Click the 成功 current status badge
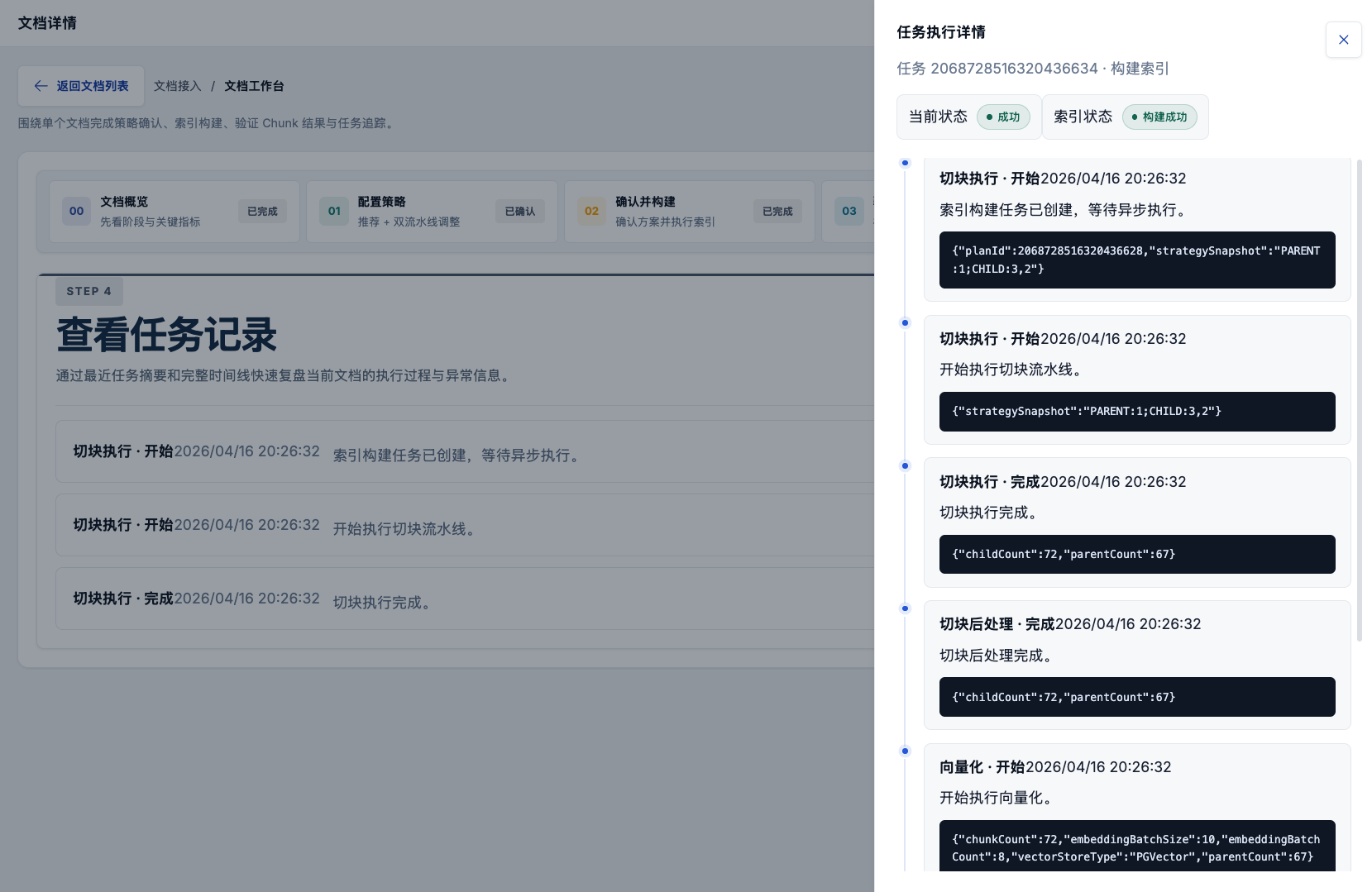This screenshot has width=1372, height=892. pos(1003,117)
